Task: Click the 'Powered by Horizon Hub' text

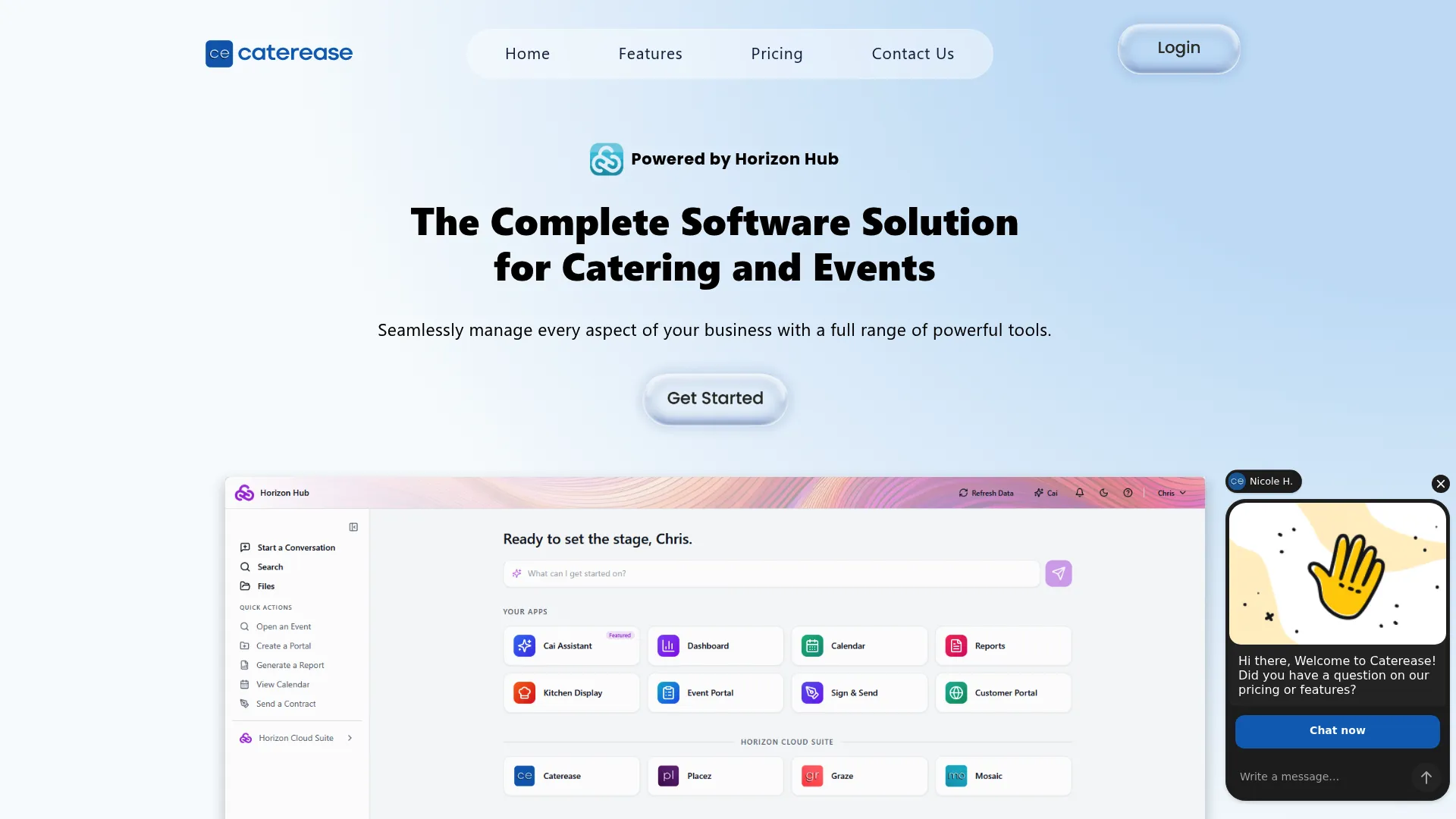Action: (734, 159)
